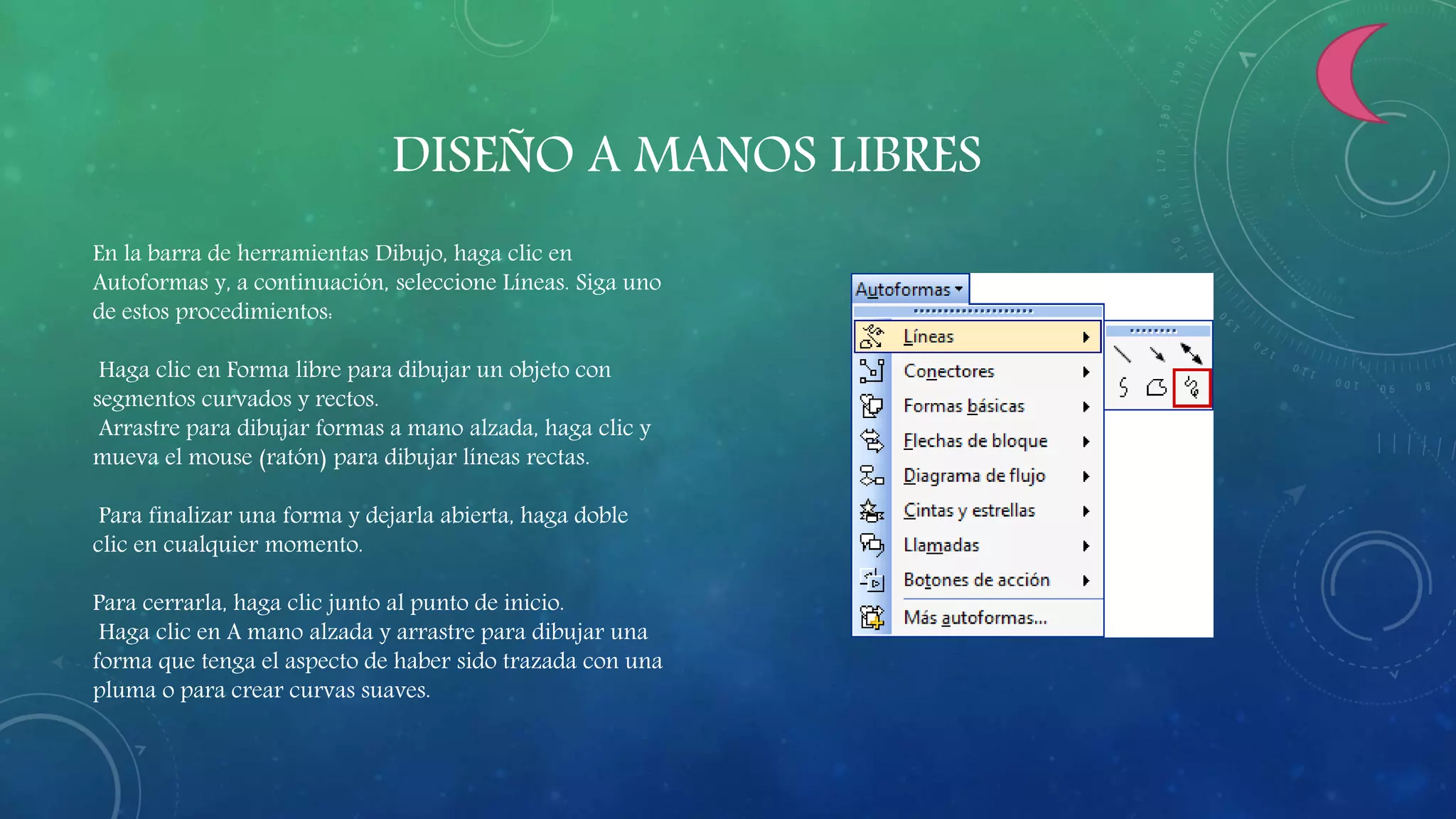Viewport: 1456px width, 819px height.
Task: Click the Llamadas callout icon
Action: click(872, 545)
